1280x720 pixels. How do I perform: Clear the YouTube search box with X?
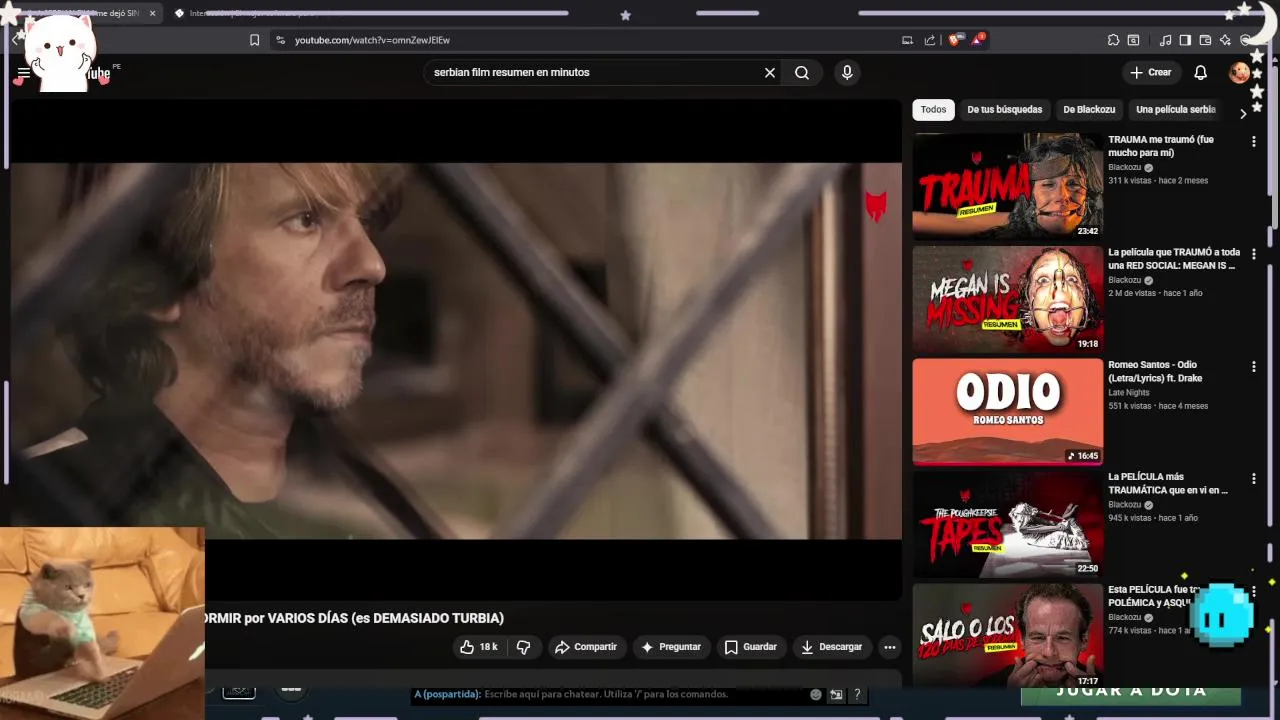pyautogui.click(x=770, y=73)
